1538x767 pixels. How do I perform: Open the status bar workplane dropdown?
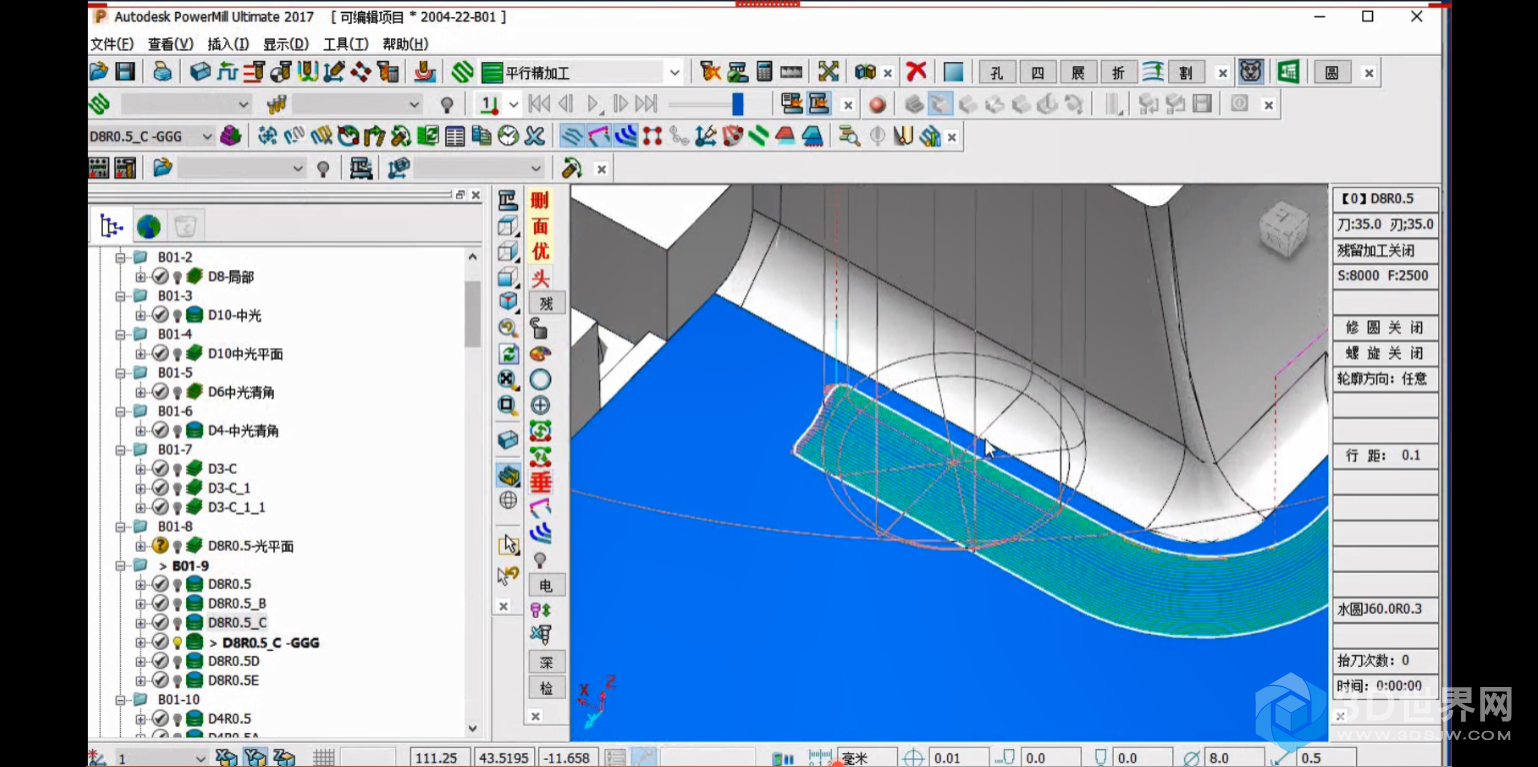pos(200,758)
